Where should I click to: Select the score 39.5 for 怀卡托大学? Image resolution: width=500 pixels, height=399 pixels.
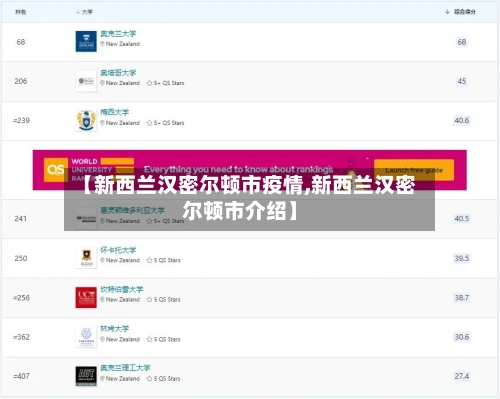[x=462, y=258]
